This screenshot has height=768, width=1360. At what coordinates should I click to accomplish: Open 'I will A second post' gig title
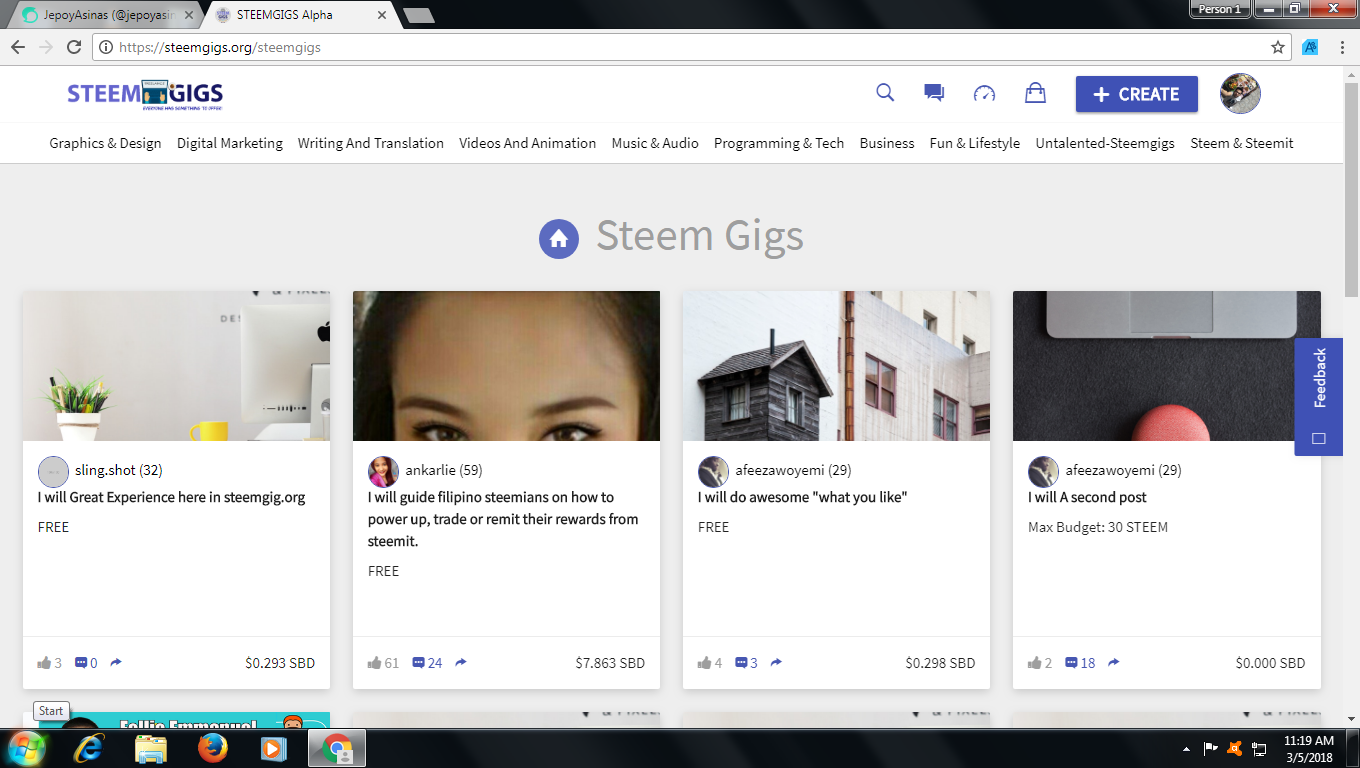click(x=1087, y=497)
